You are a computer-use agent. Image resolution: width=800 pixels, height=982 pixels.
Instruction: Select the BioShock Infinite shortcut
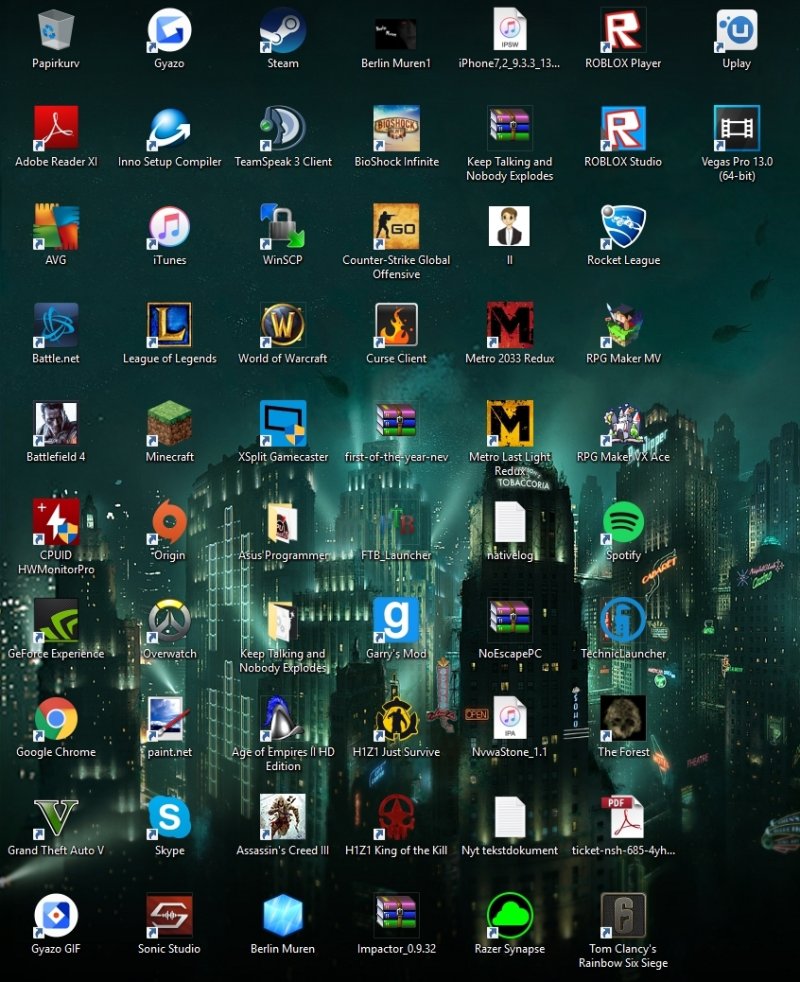(x=396, y=128)
